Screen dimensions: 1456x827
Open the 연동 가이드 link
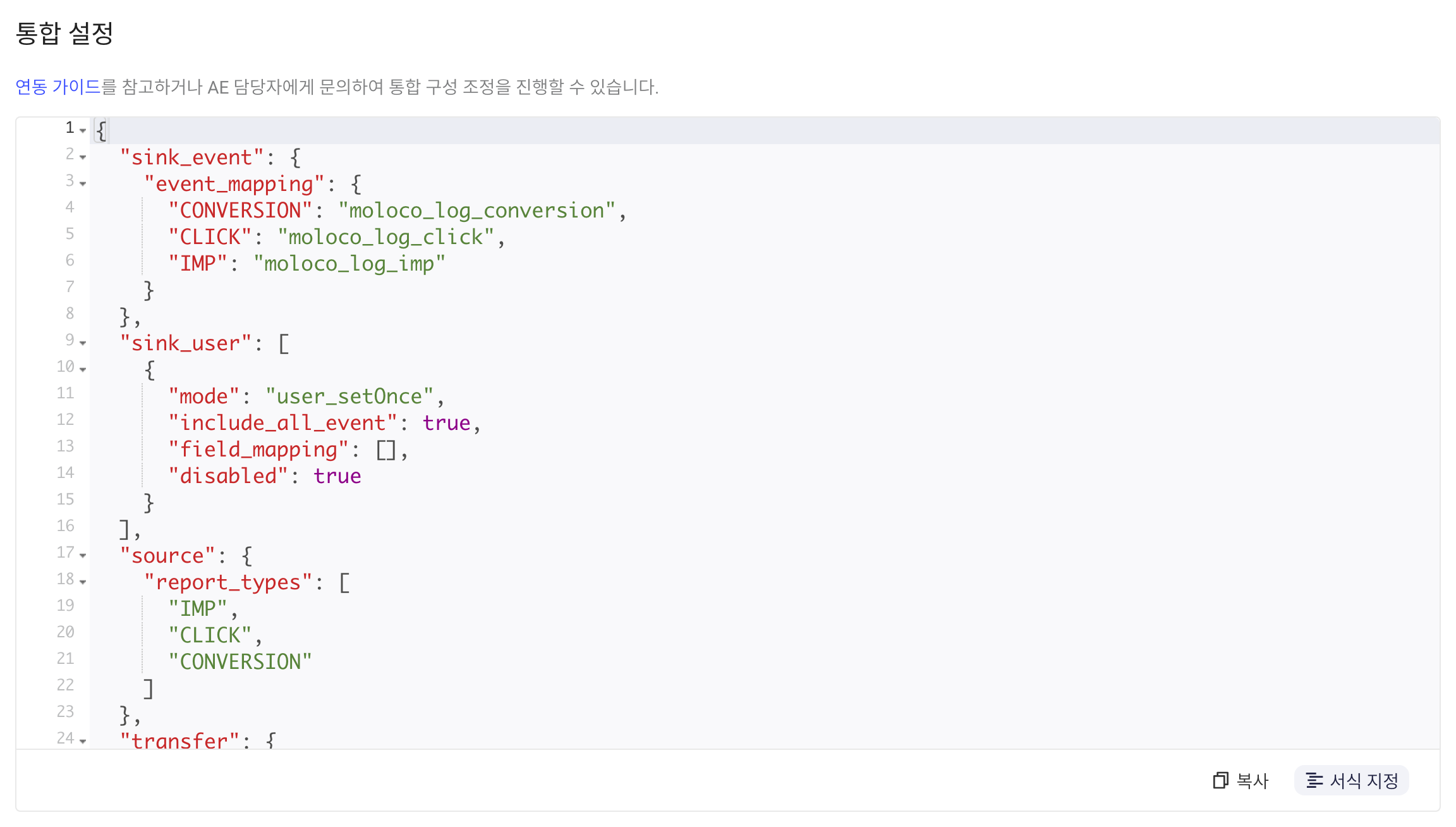(58, 87)
